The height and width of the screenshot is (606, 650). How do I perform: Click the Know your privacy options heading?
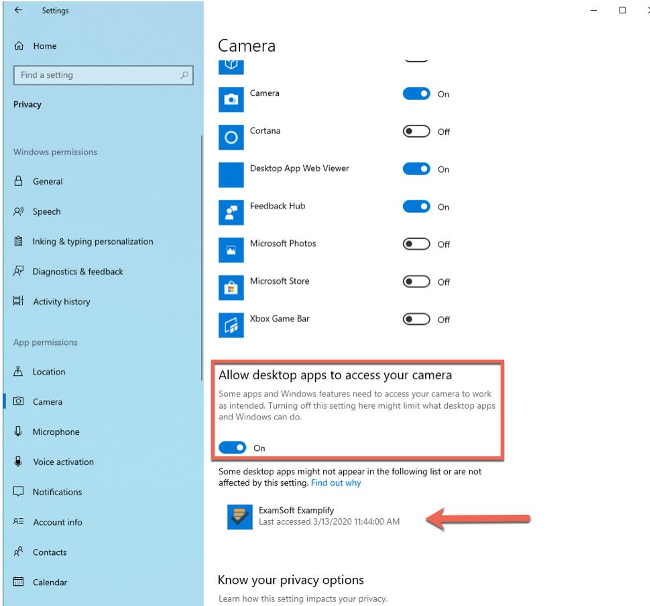291,579
